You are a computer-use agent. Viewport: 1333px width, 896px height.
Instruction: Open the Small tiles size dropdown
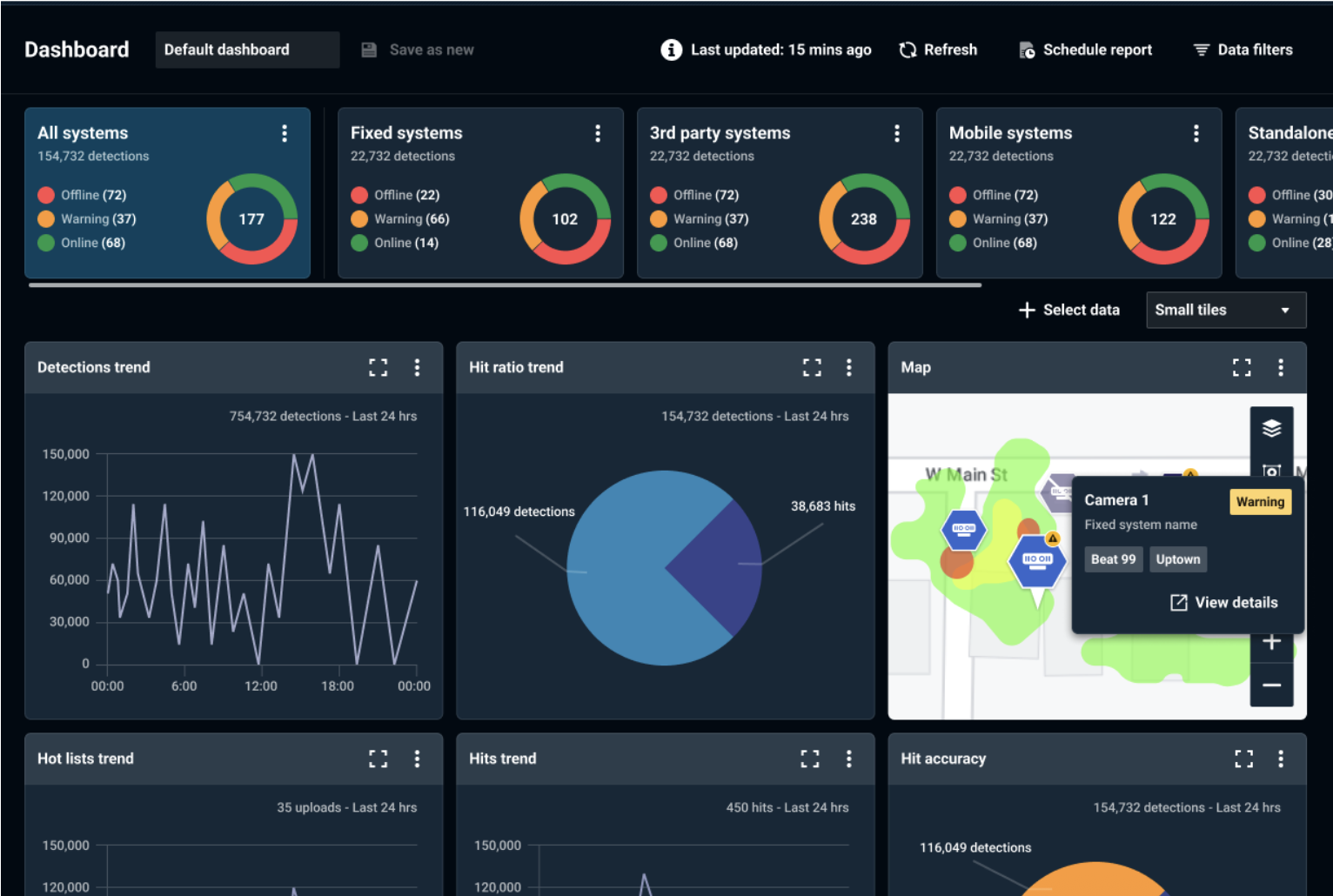point(1226,311)
